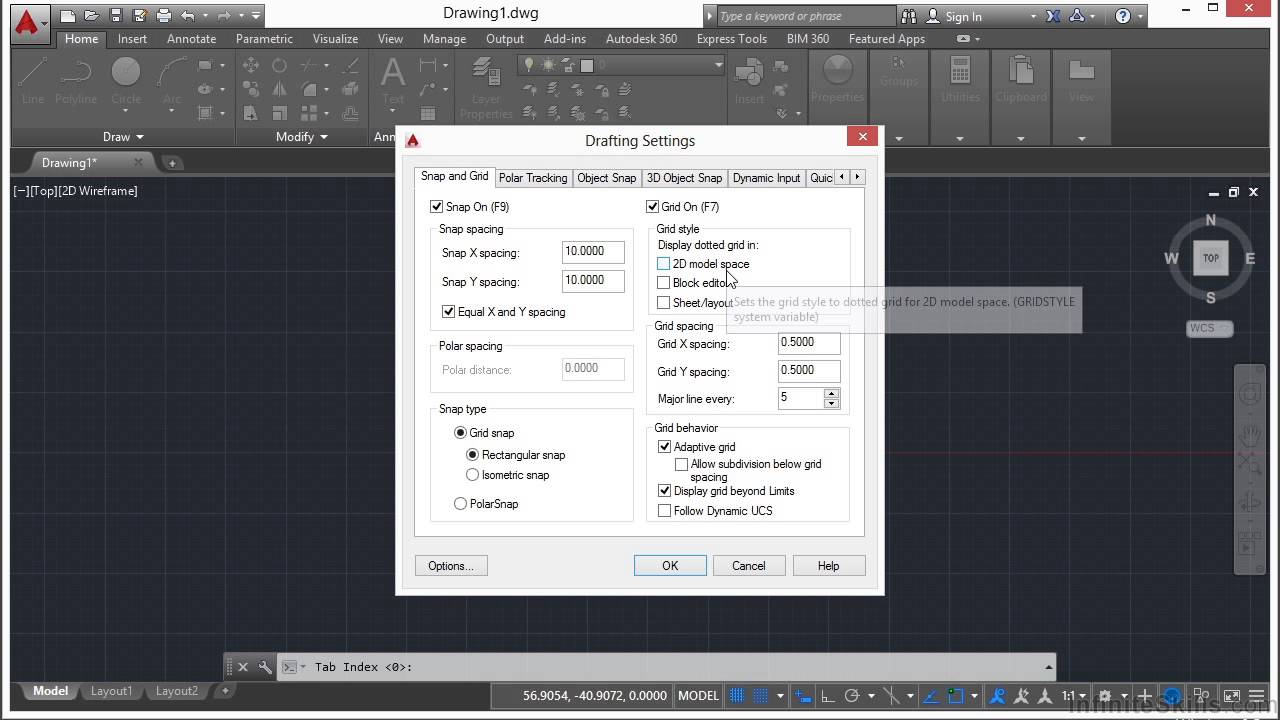Select the Isometric snap radio button

point(473,475)
